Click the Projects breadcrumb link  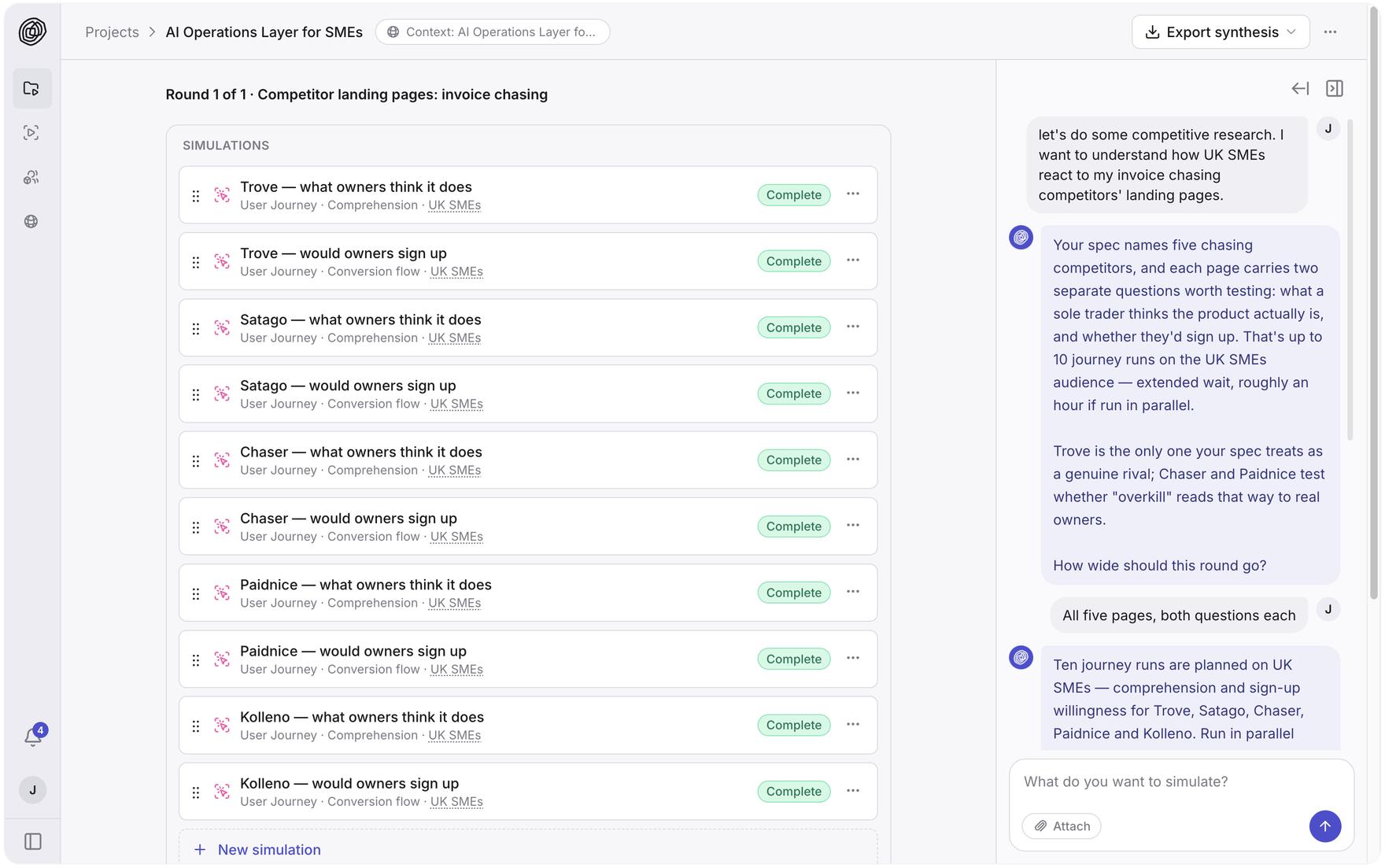112,32
